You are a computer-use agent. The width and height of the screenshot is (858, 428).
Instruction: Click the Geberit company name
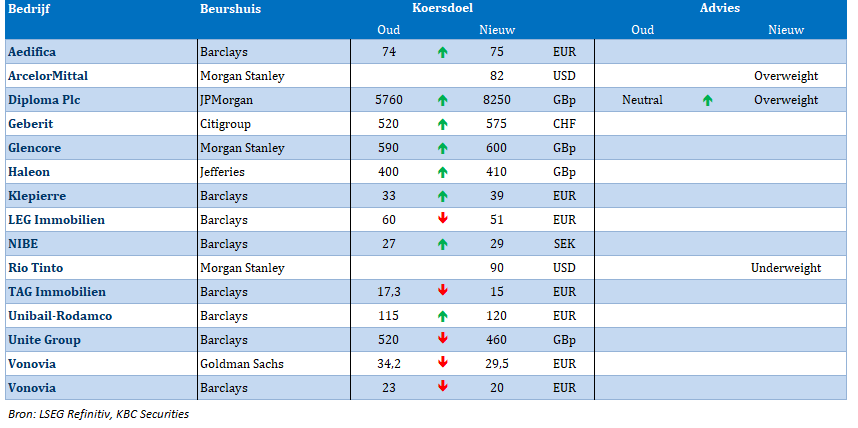pyautogui.click(x=31, y=124)
